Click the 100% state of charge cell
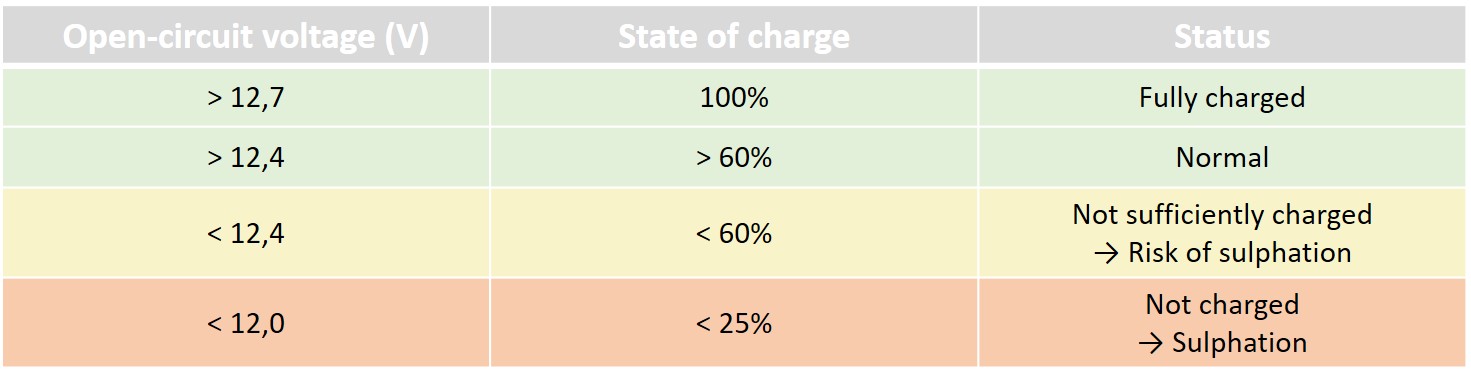The height and width of the screenshot is (380, 1471). tap(734, 98)
